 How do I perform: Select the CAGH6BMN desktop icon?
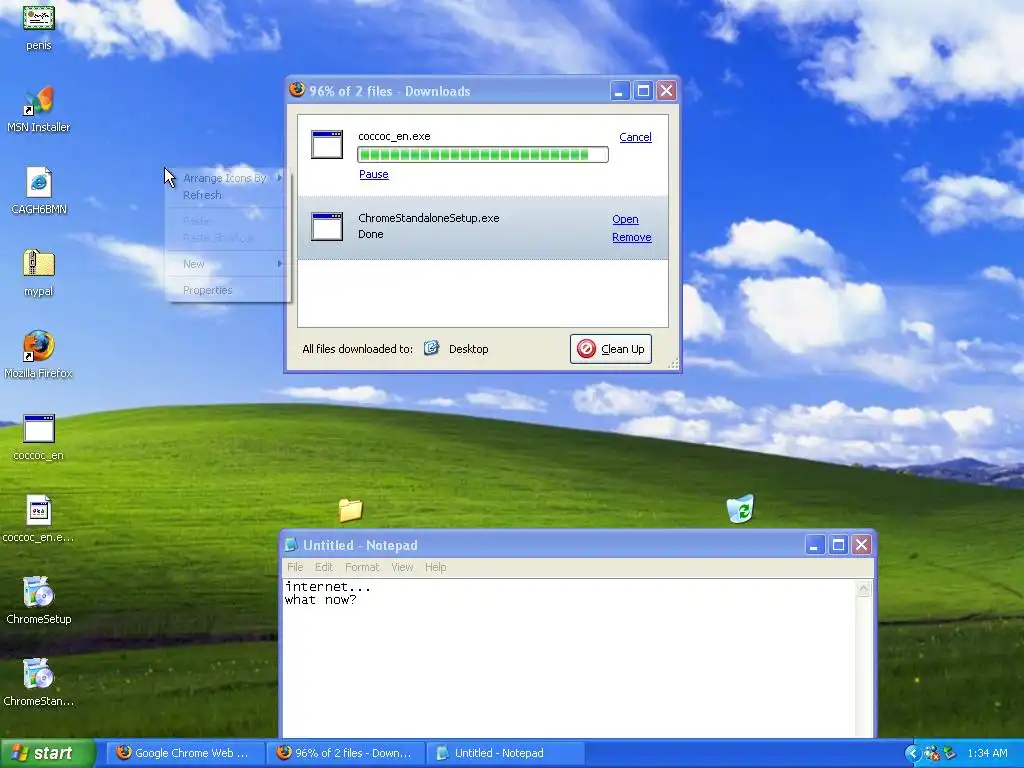(x=39, y=191)
